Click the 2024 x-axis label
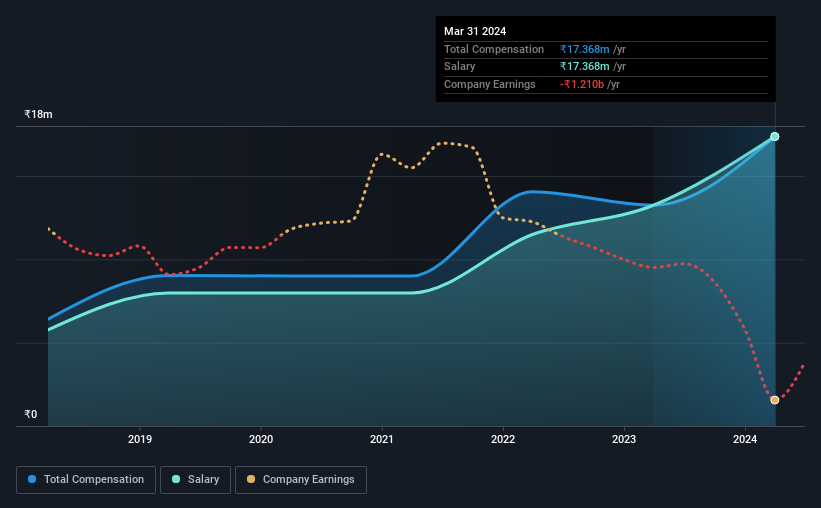 tap(745, 439)
